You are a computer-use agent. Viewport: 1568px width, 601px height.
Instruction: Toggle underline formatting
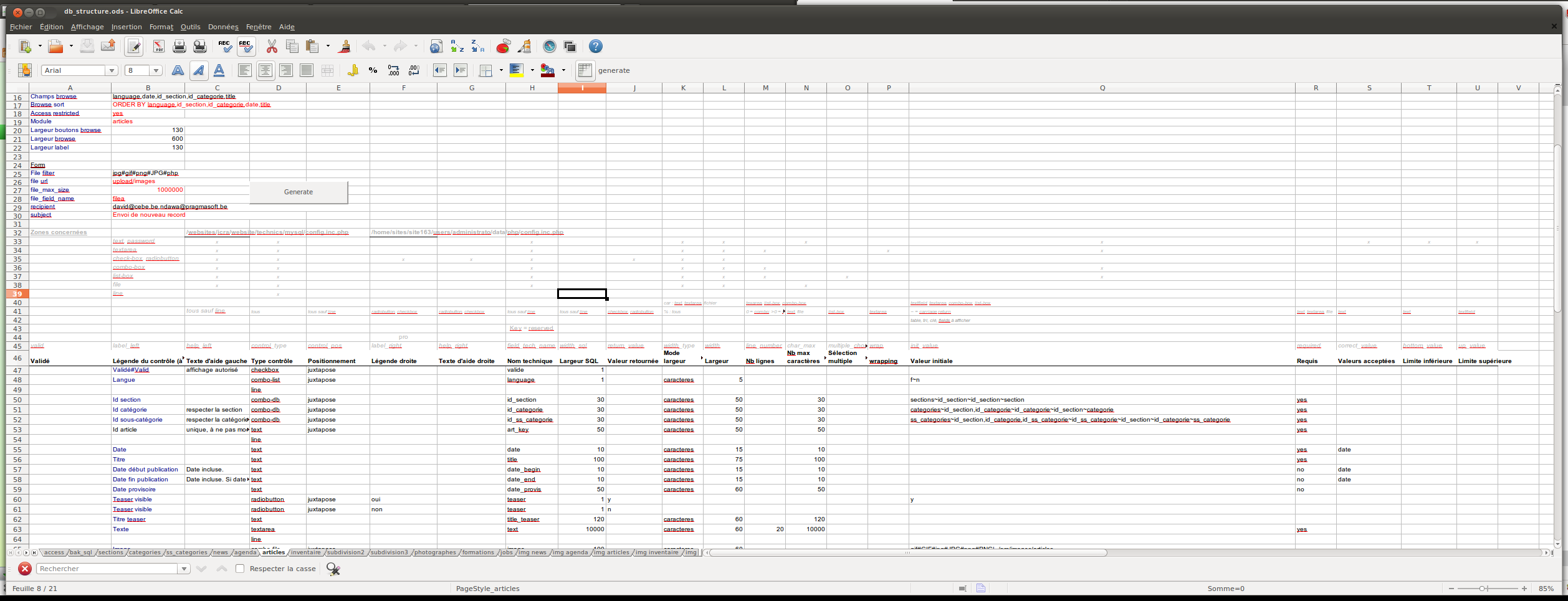tap(219, 70)
